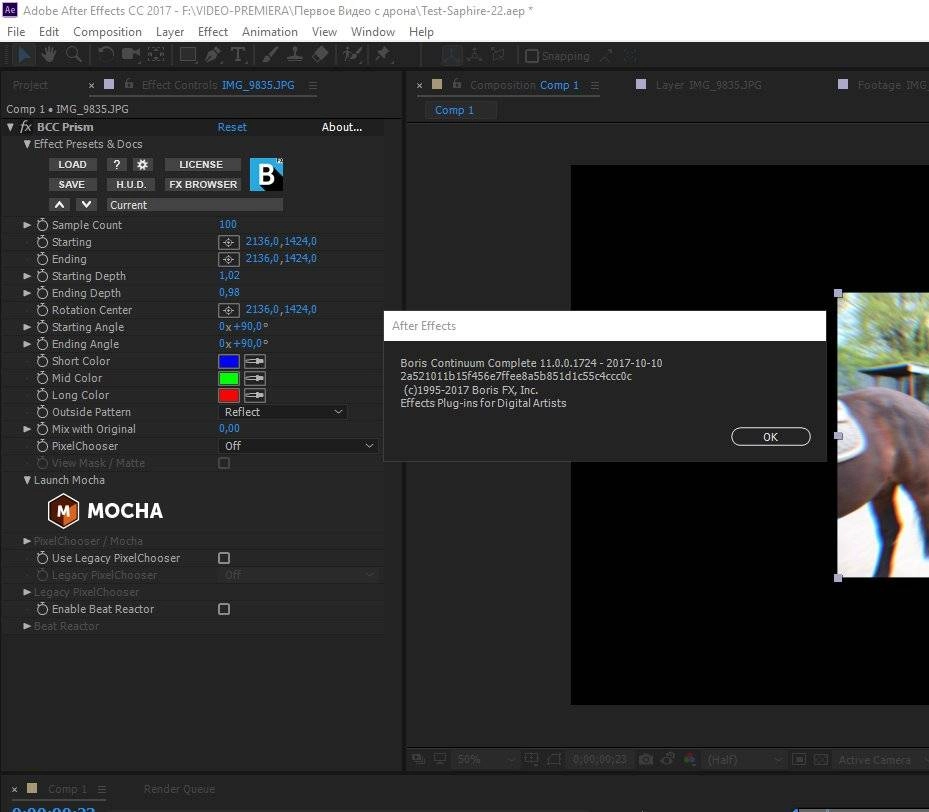Toggle the Outside Pattern stopwatch
Image resolution: width=929 pixels, height=812 pixels.
tap(42, 412)
